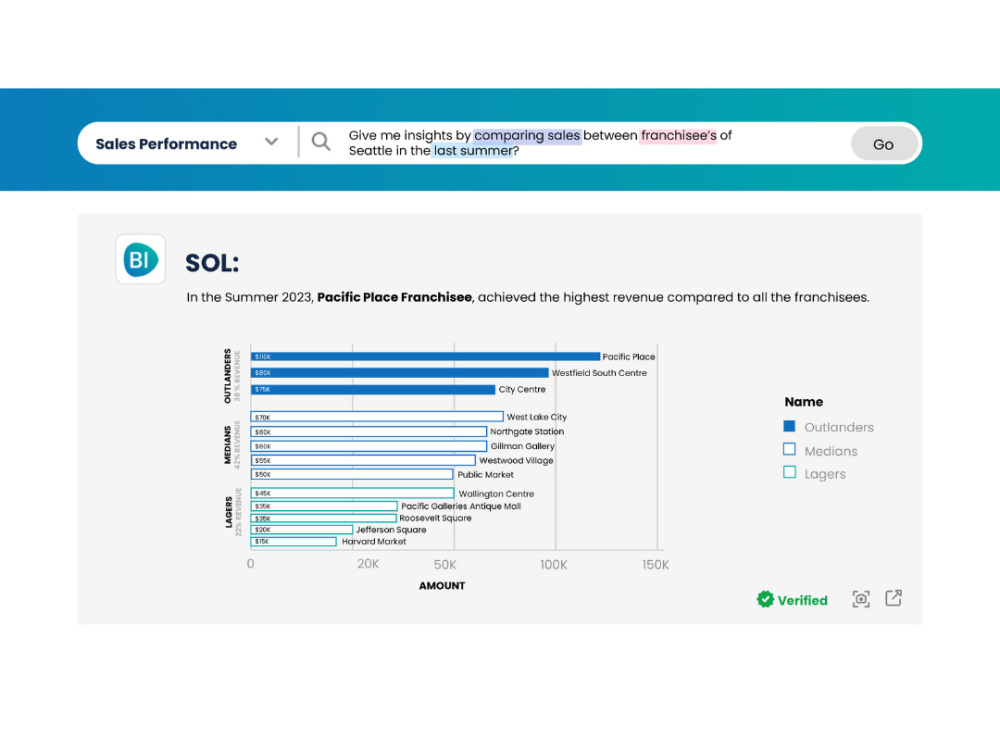Image resolution: width=1000 pixels, height=750 pixels.
Task: Click the bold 'Pacific Place Franchisee' text
Action: pyautogui.click(x=394, y=297)
